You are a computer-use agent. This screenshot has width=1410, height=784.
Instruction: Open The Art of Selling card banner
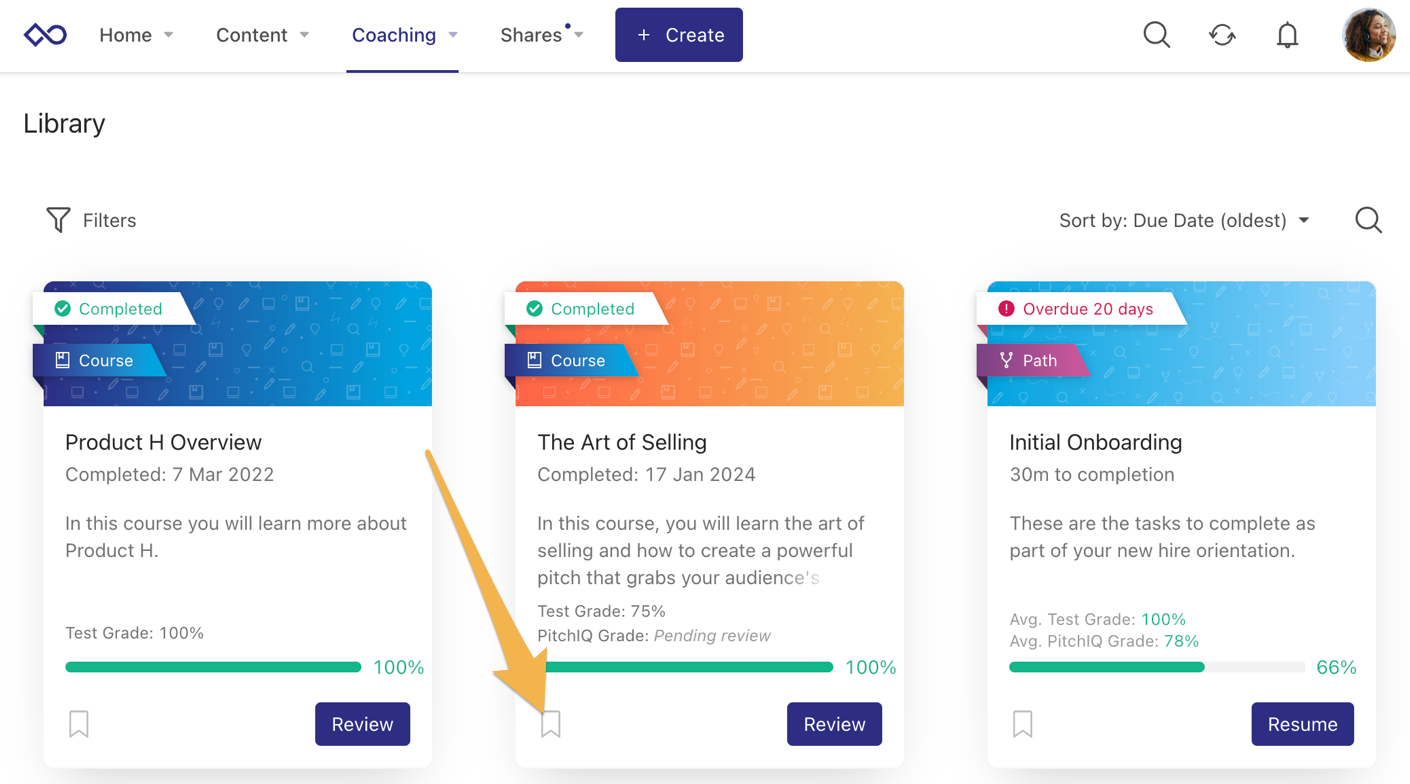pos(709,344)
